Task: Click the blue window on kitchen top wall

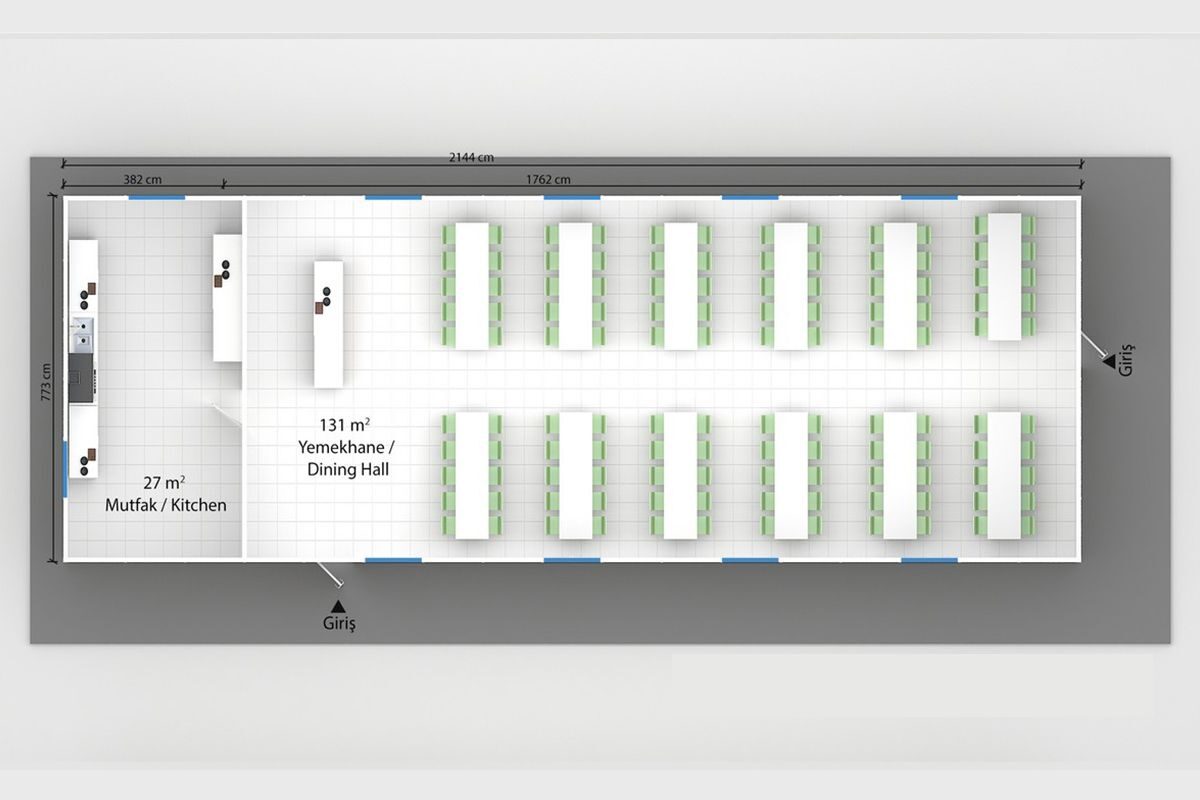Action: (157, 197)
